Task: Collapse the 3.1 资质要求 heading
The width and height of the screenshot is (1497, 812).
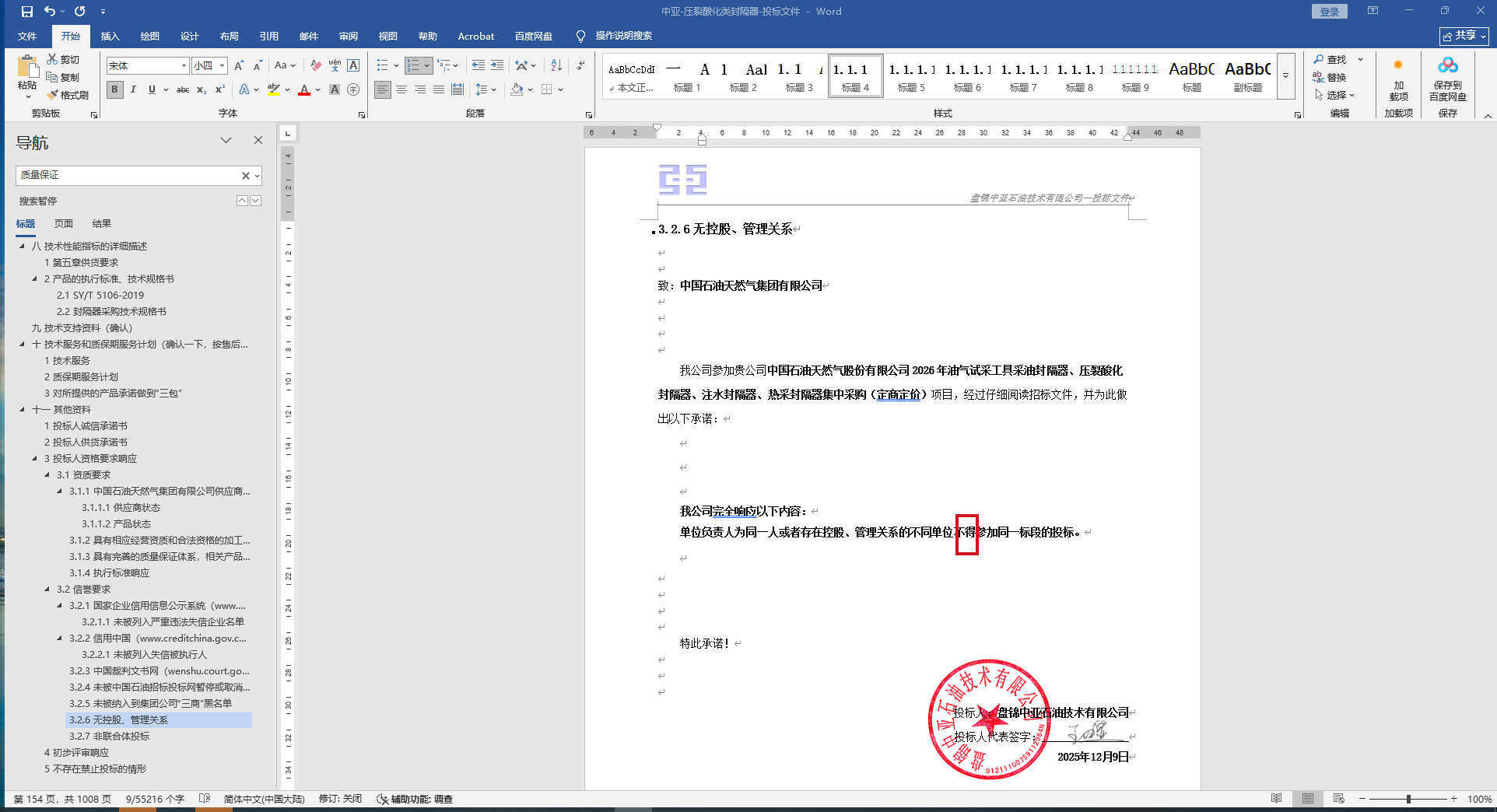Action: pos(47,475)
